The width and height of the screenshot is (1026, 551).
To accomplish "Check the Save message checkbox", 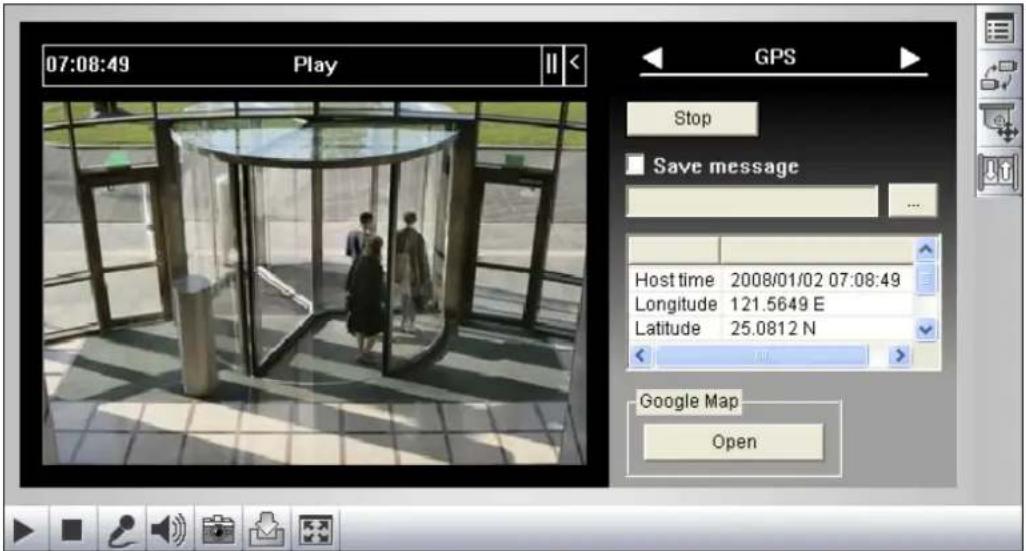I will [x=635, y=165].
